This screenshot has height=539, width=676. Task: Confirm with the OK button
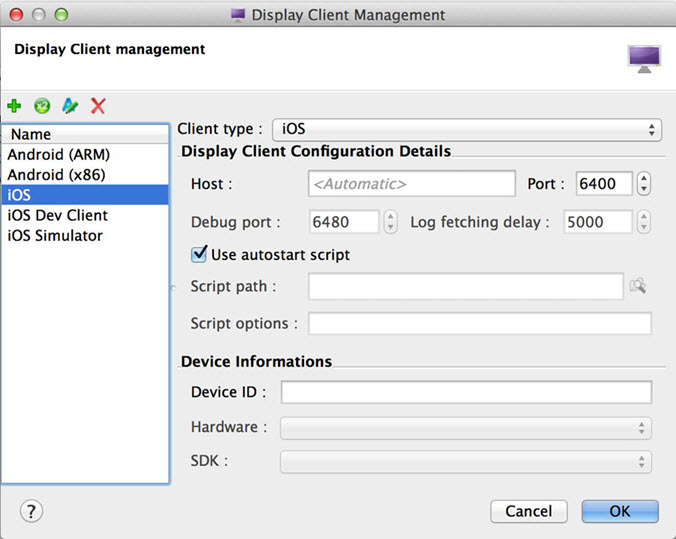(620, 511)
